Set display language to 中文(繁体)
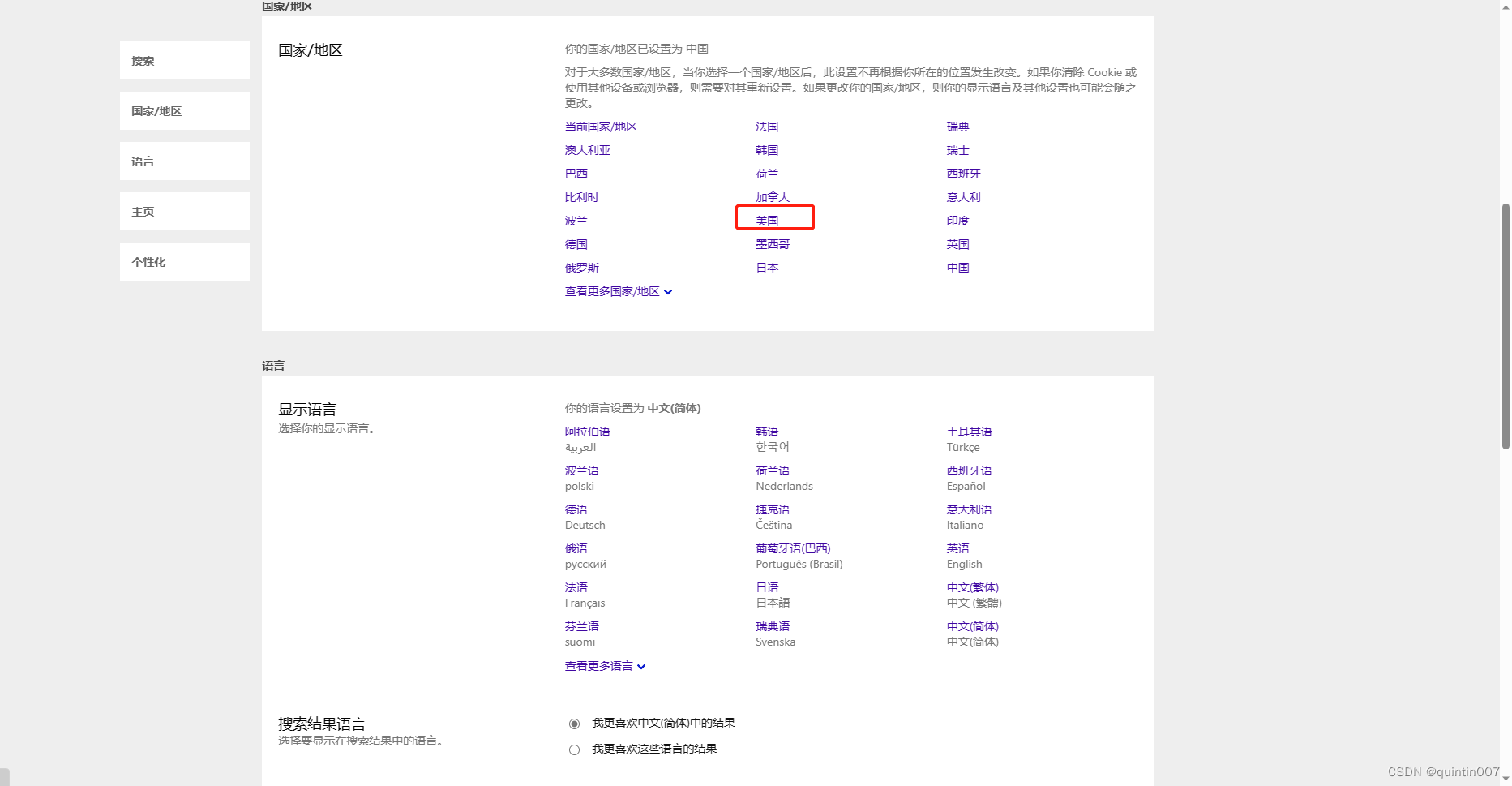 (x=973, y=587)
